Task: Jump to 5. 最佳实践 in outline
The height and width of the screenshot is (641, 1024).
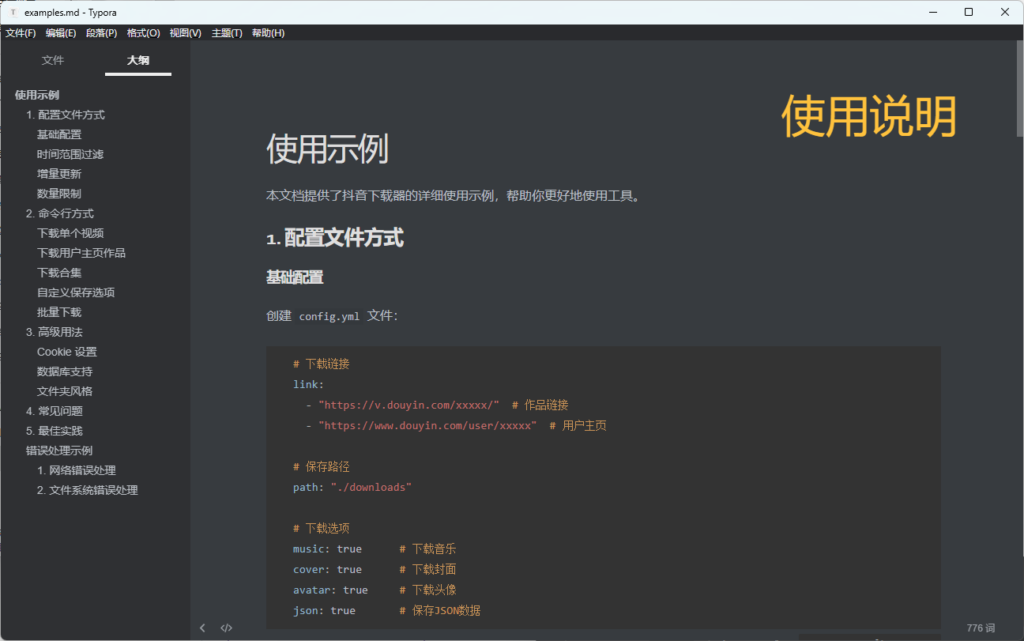Action: coord(54,431)
